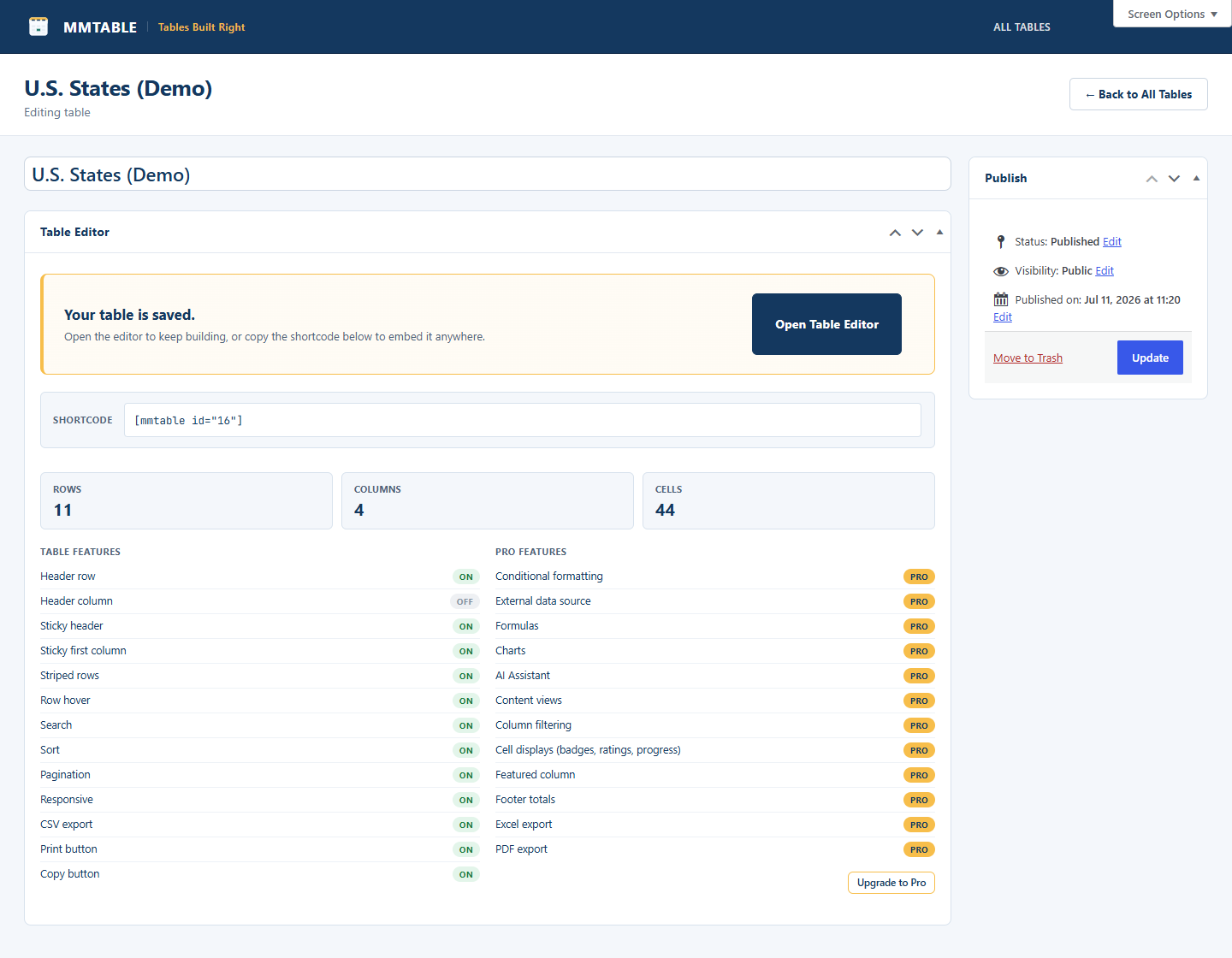Select the shortcode text field

point(523,420)
